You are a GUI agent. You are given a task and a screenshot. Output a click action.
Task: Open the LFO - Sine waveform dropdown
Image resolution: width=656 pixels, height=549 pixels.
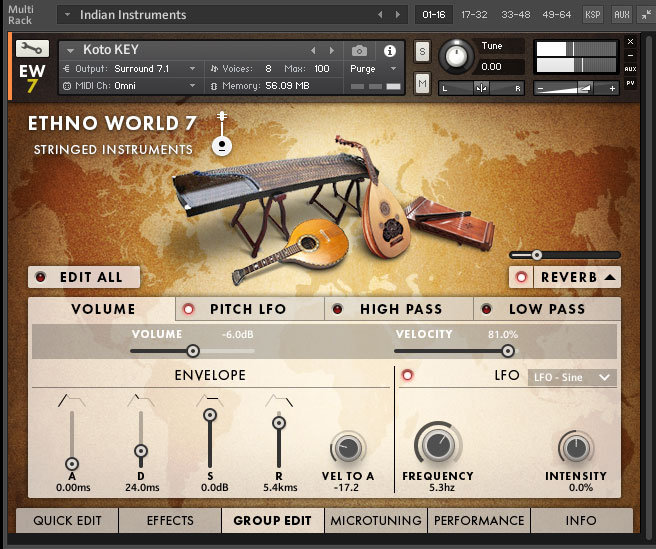[572, 377]
